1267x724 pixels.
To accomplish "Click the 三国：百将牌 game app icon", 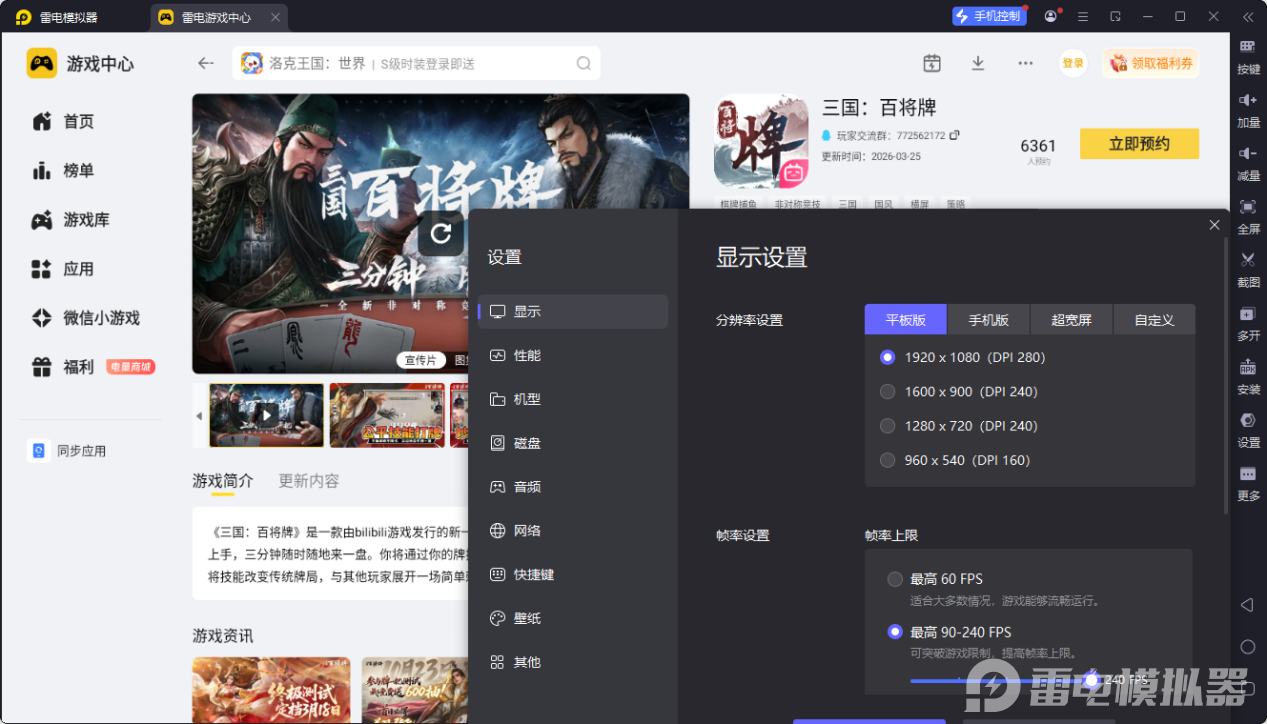I will pyautogui.click(x=761, y=141).
